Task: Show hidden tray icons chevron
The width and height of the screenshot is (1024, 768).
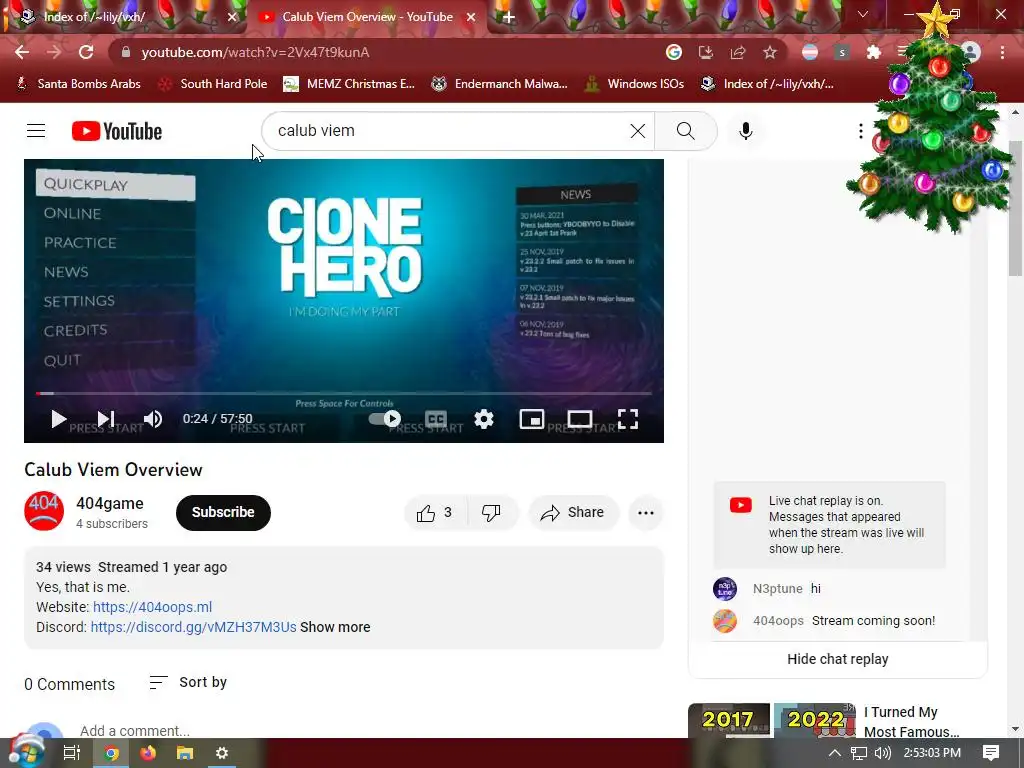Action: 835,753
